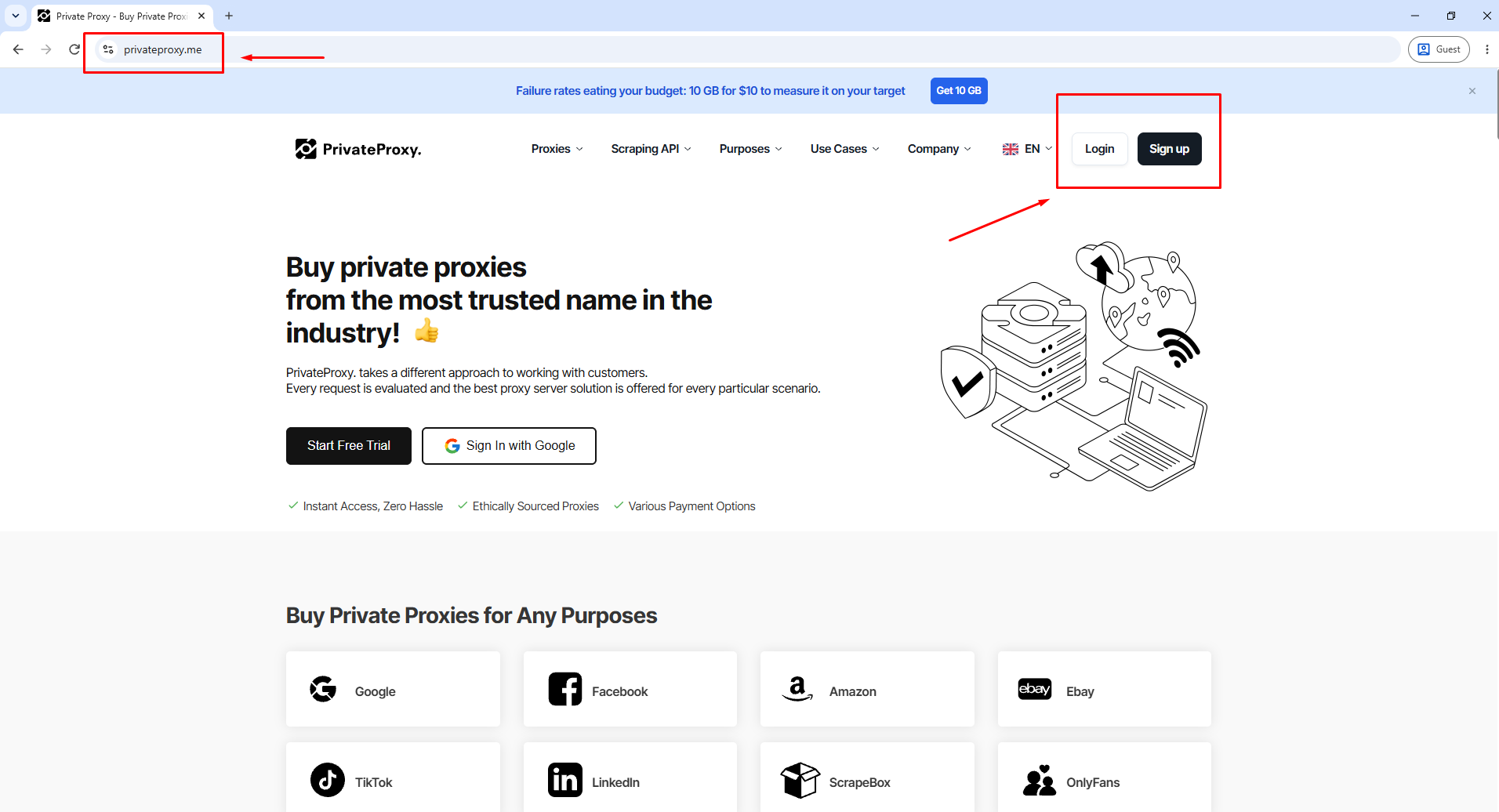
Task: Expand the Use Cases menu
Action: 844,149
